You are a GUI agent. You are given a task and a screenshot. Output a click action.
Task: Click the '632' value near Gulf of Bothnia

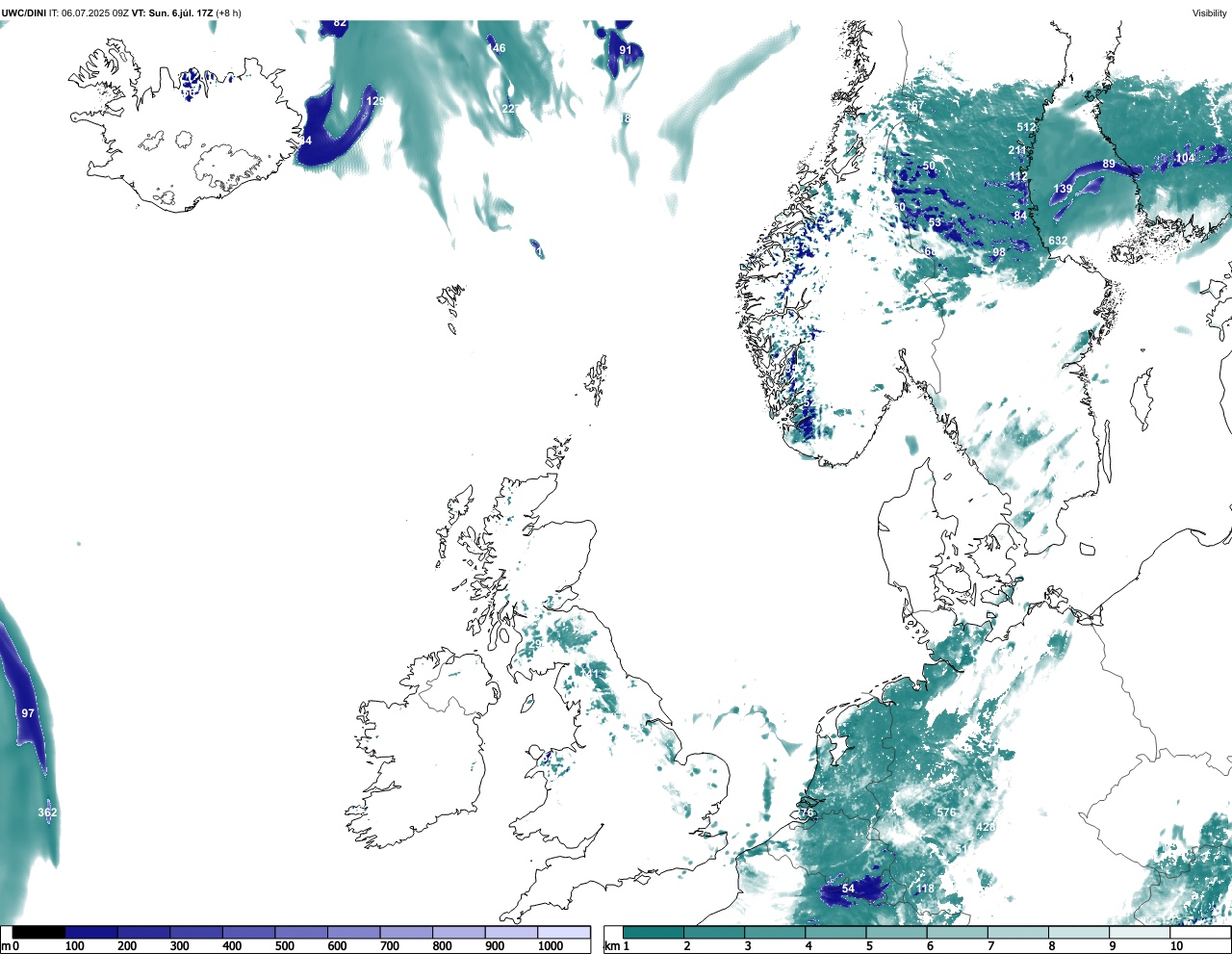tap(1058, 241)
